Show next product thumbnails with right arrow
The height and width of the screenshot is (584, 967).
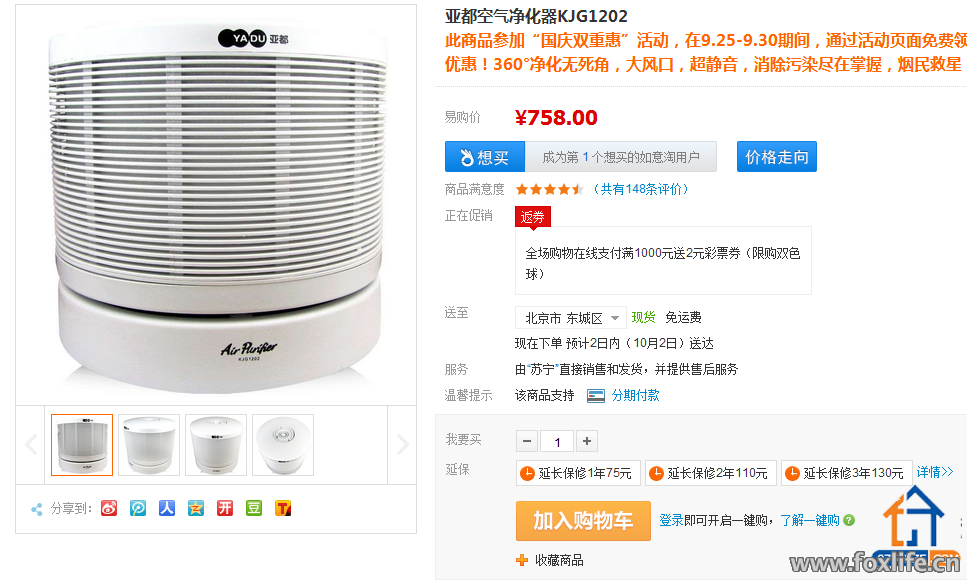coord(403,445)
